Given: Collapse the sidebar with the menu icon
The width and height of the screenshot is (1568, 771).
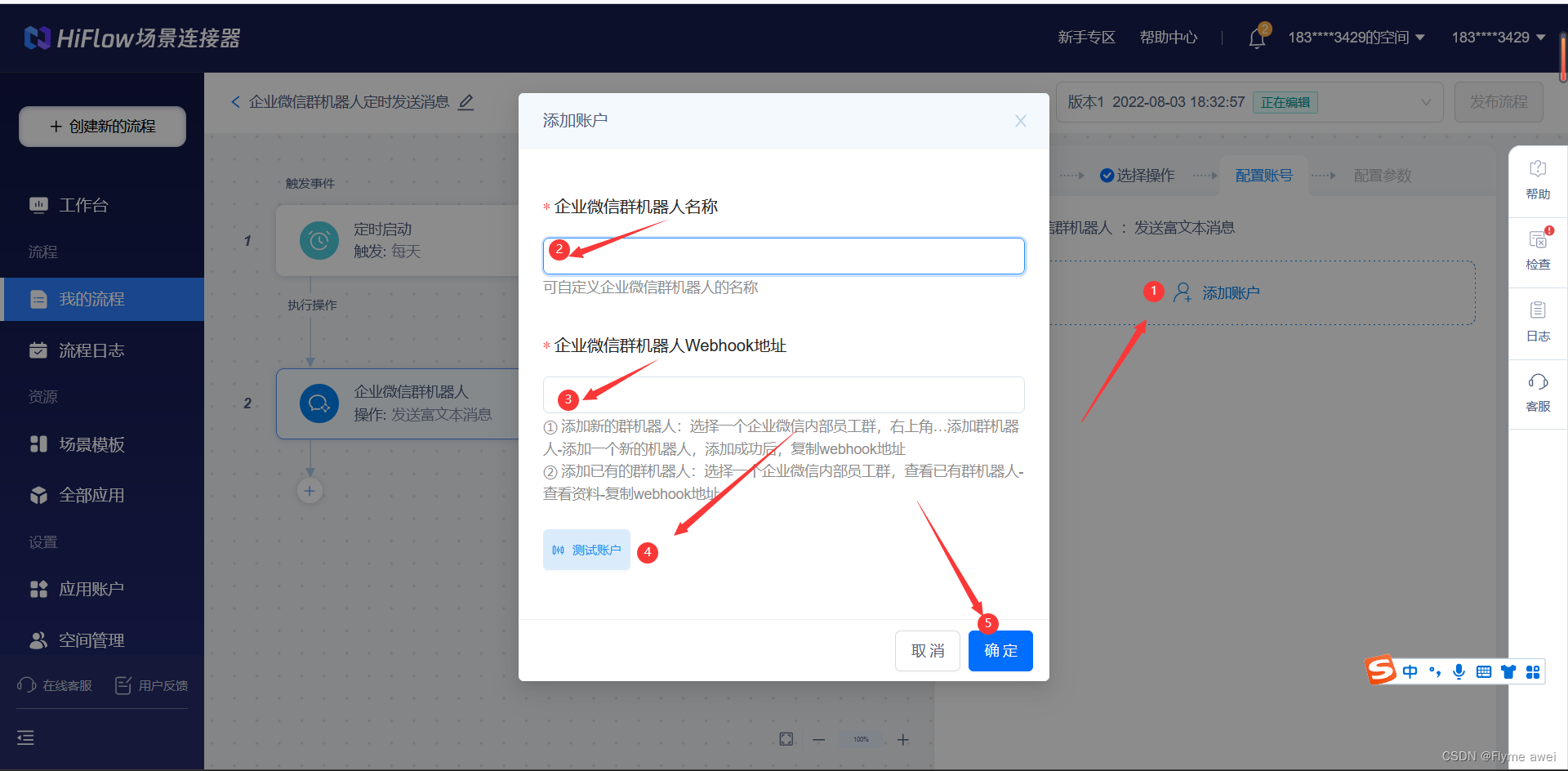Looking at the screenshot, I should click(x=26, y=738).
